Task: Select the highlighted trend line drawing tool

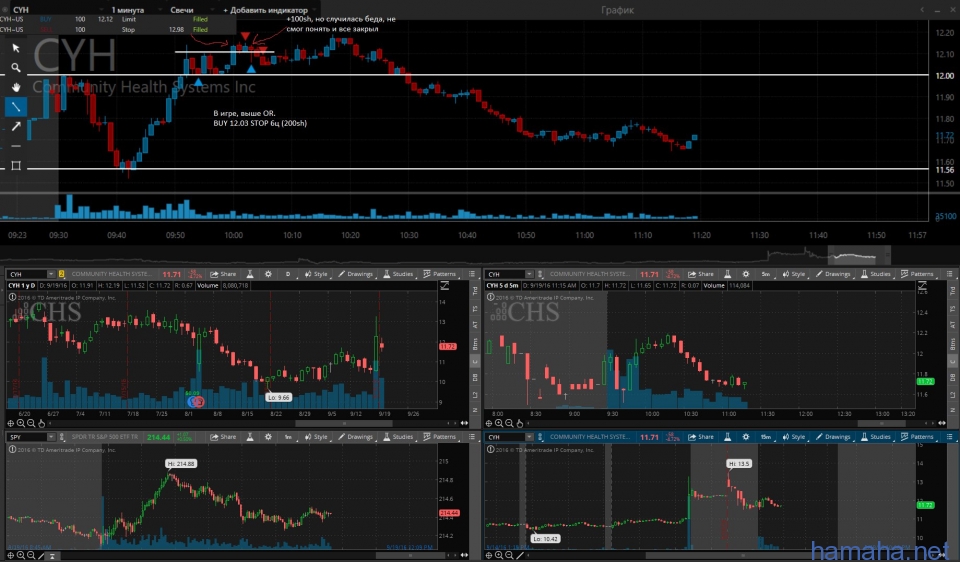Action: click(x=16, y=107)
